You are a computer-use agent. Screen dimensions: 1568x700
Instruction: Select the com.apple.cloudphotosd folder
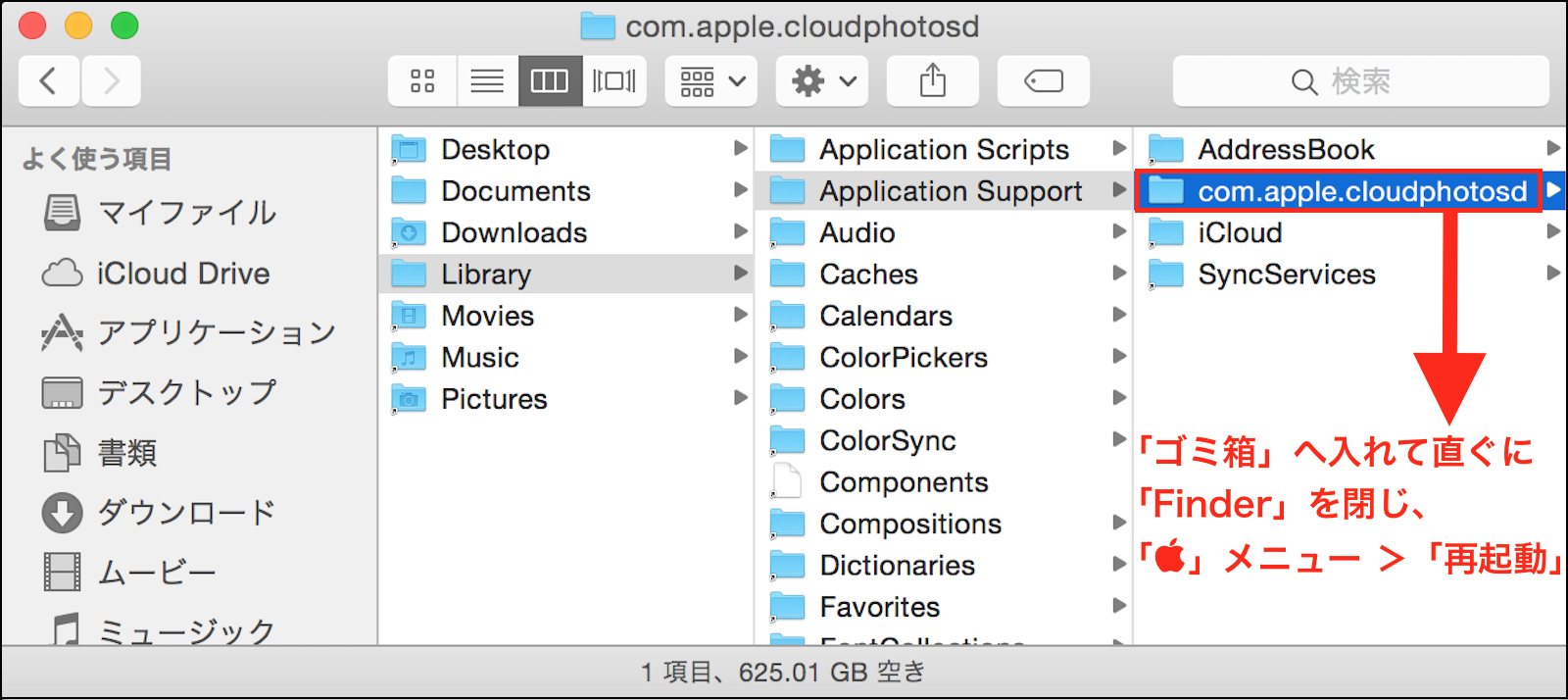[1350, 190]
